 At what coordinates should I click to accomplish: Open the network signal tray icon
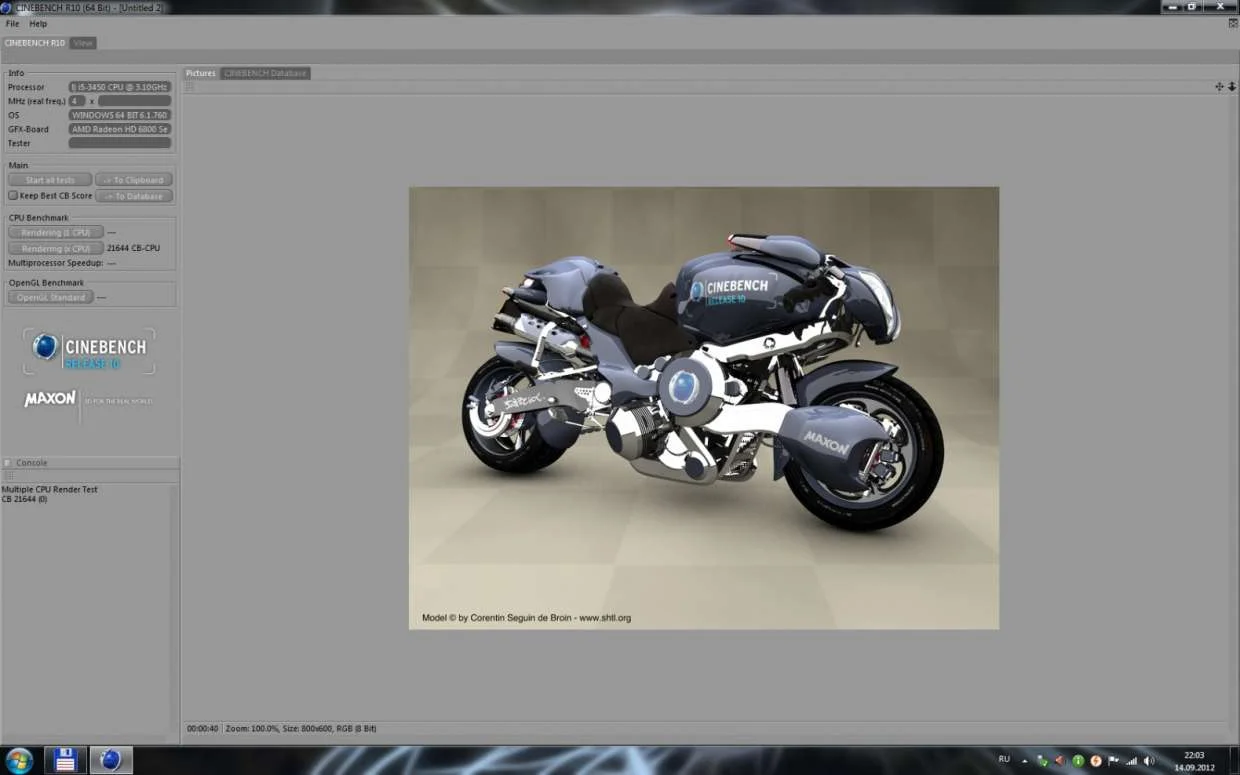click(x=1134, y=761)
